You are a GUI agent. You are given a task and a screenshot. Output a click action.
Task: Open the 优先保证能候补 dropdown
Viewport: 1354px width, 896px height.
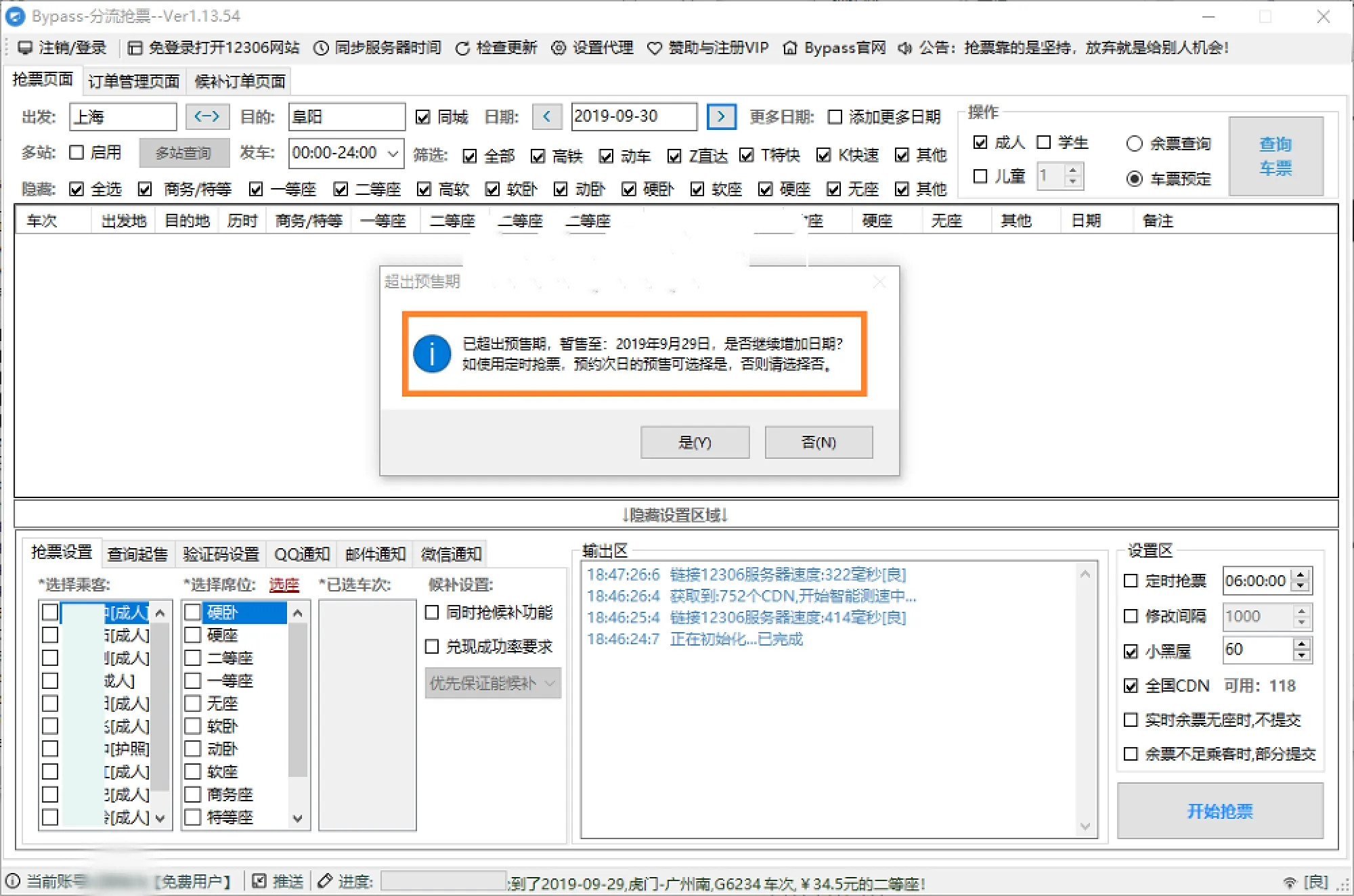[x=493, y=684]
